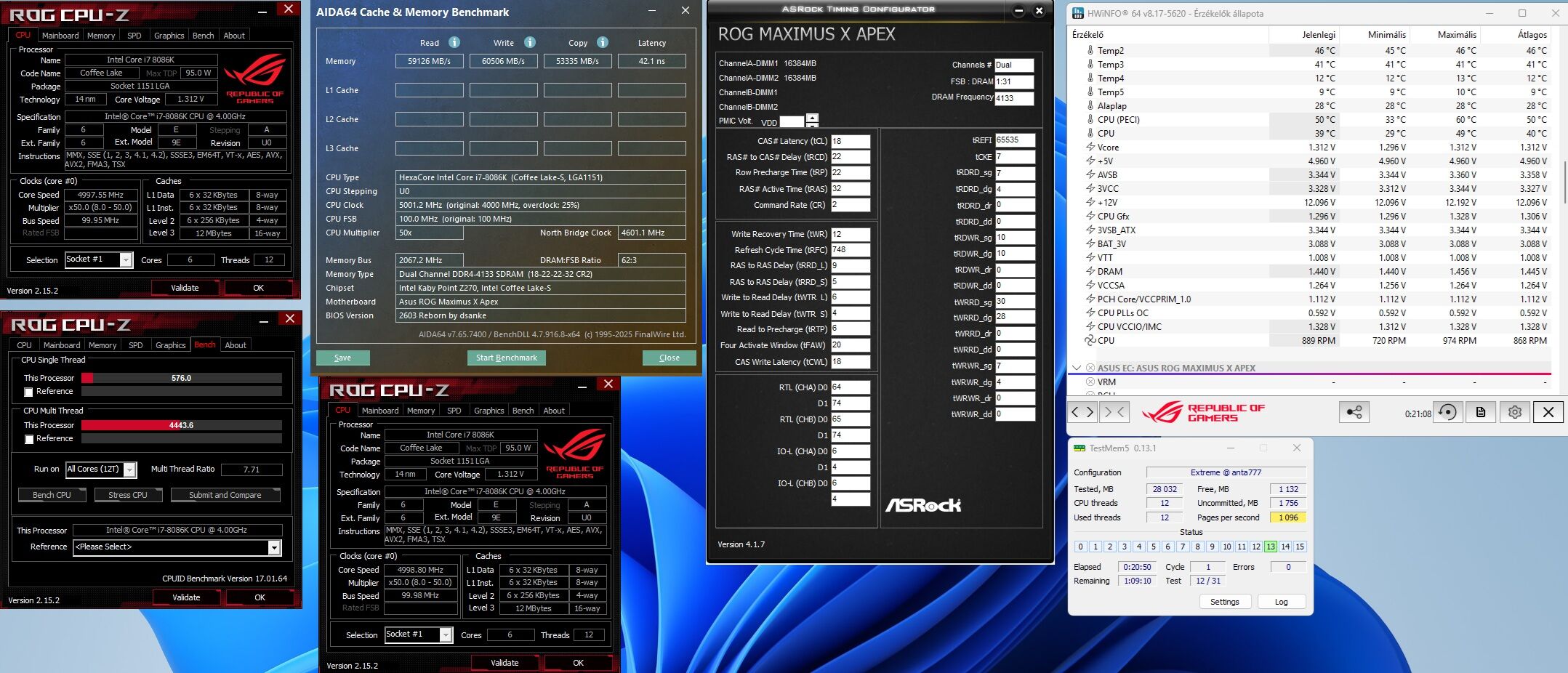The width and height of the screenshot is (1568, 673).
Task: Click TestMem5 status box 13
Action: pyautogui.click(x=1270, y=547)
